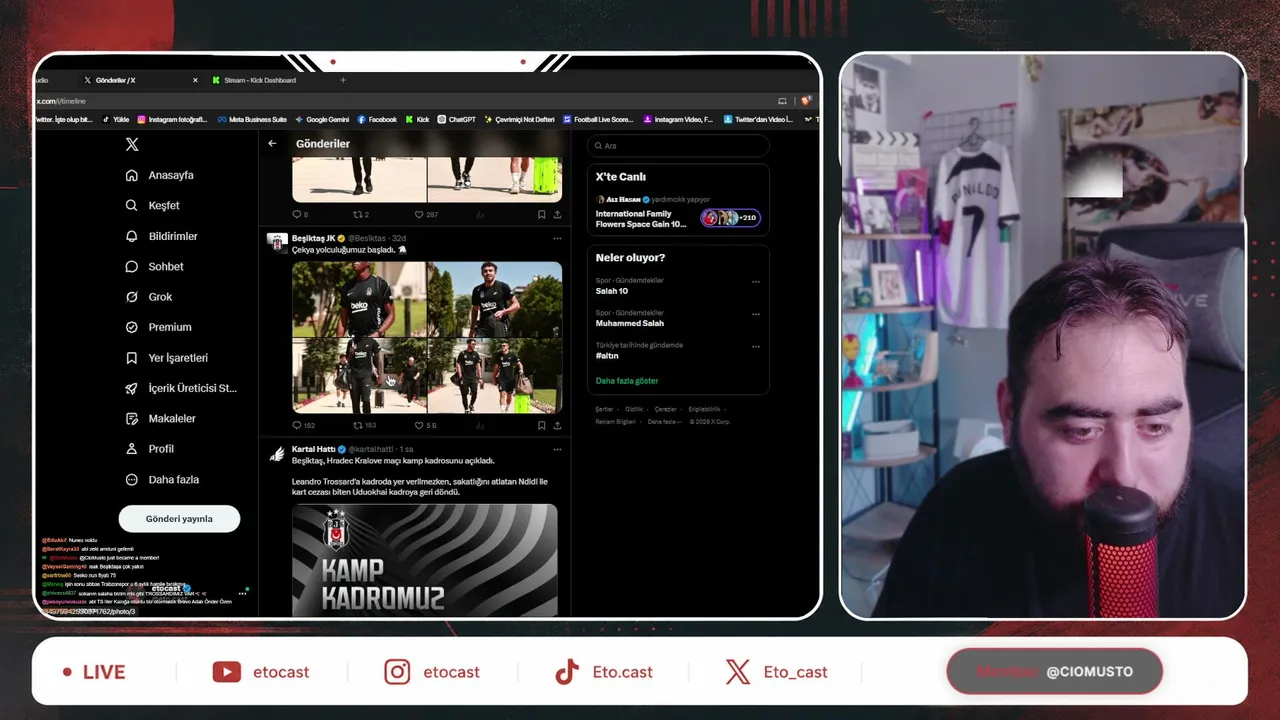Open Yer İşaretleri in the sidebar

click(166, 358)
